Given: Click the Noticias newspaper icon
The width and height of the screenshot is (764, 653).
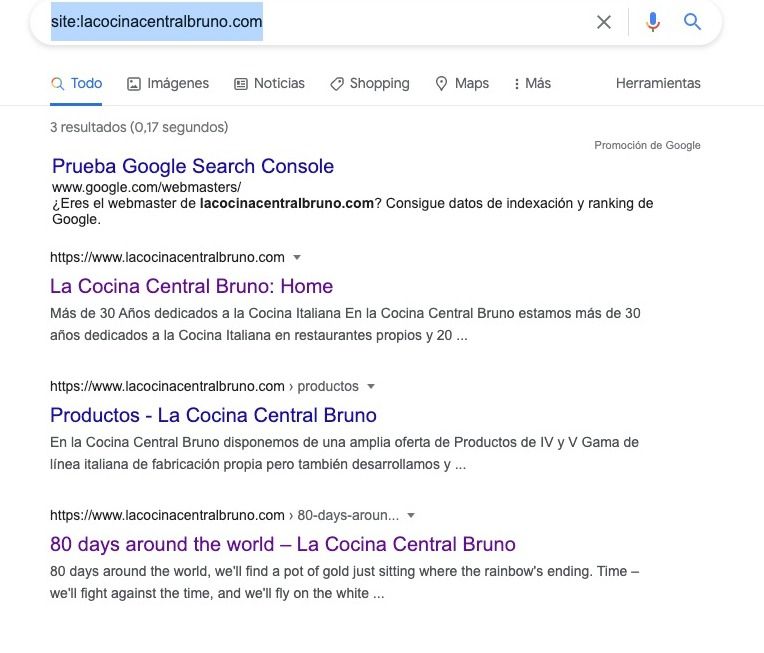Looking at the screenshot, I should click(241, 84).
